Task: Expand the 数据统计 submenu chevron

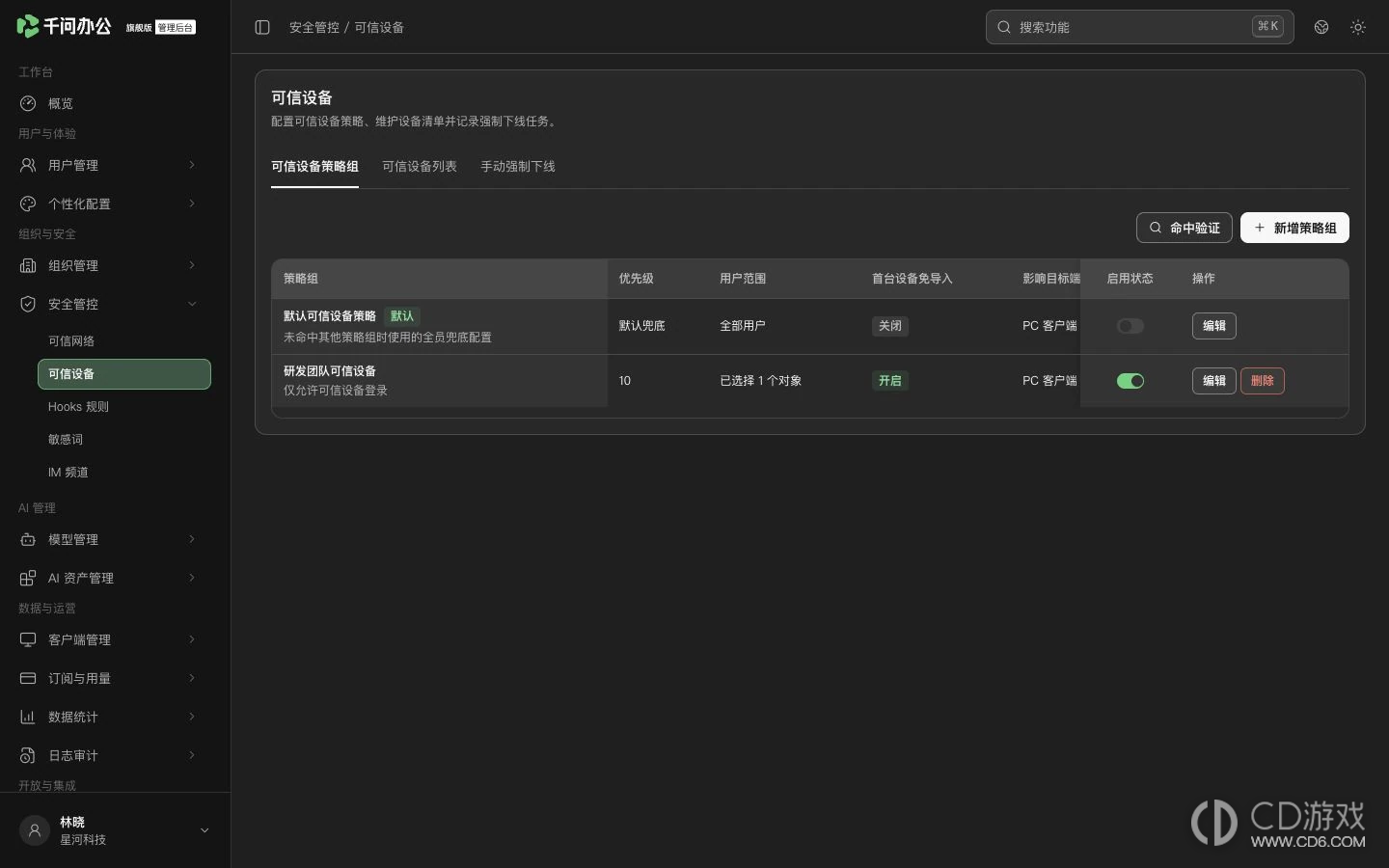Action: [192, 717]
